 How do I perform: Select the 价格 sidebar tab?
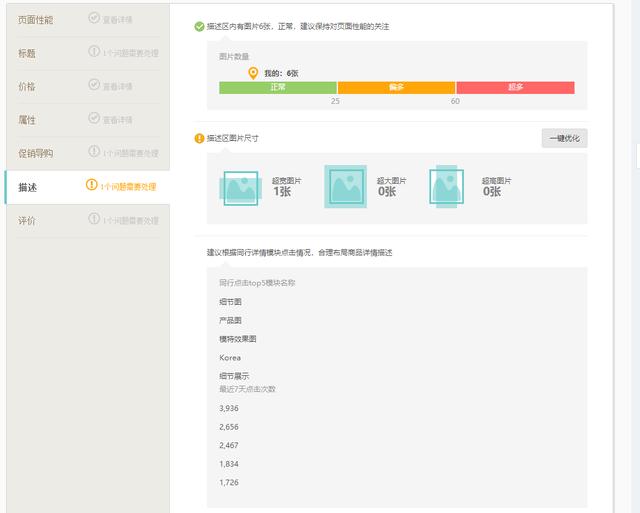[87, 87]
